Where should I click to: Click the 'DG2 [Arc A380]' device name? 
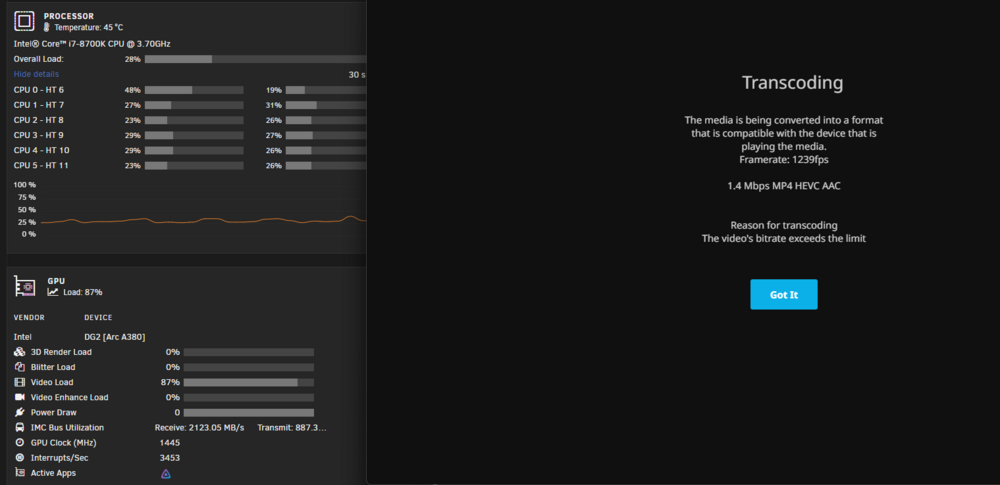(x=115, y=337)
